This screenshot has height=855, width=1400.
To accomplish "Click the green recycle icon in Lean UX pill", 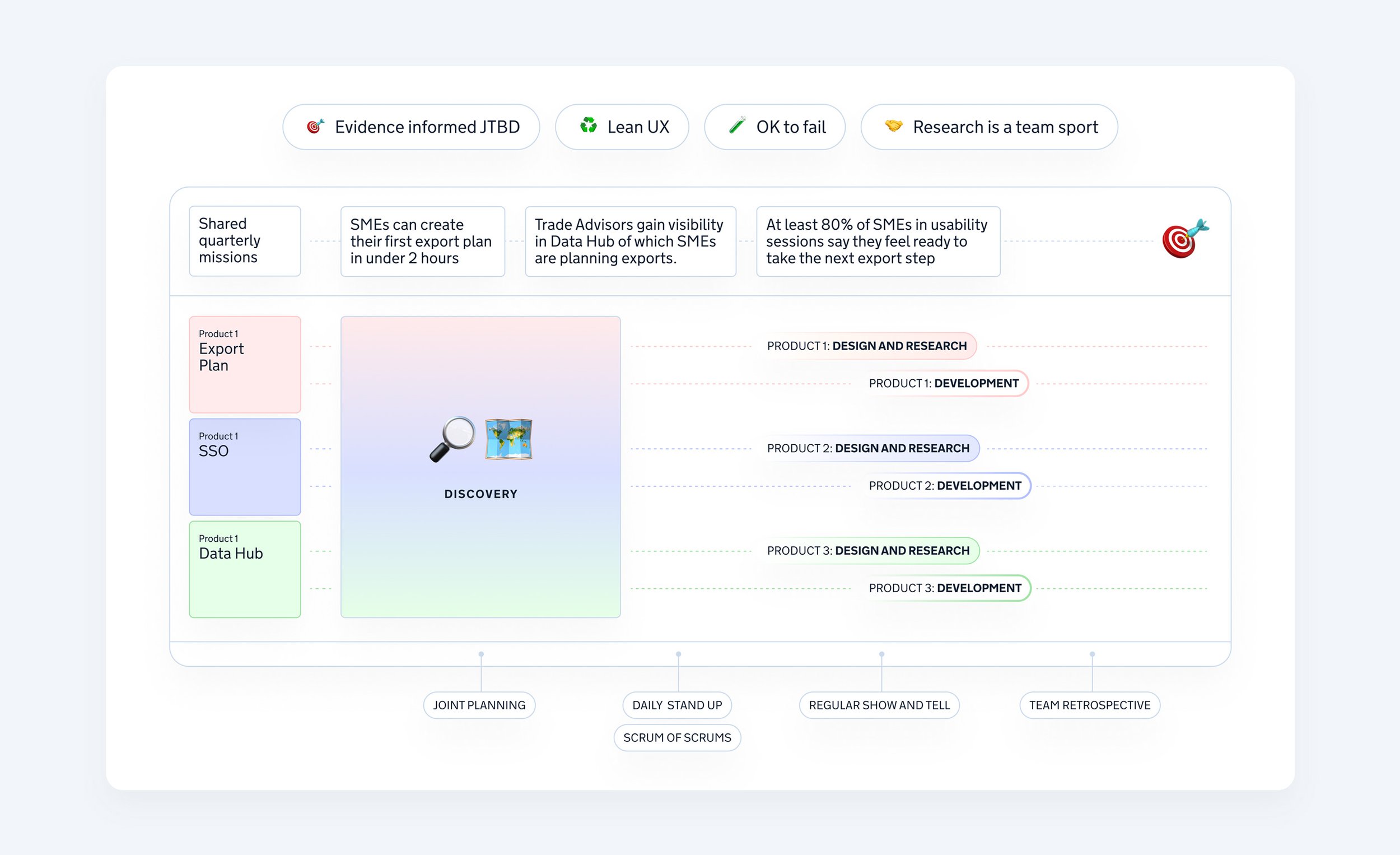I will 588,126.
